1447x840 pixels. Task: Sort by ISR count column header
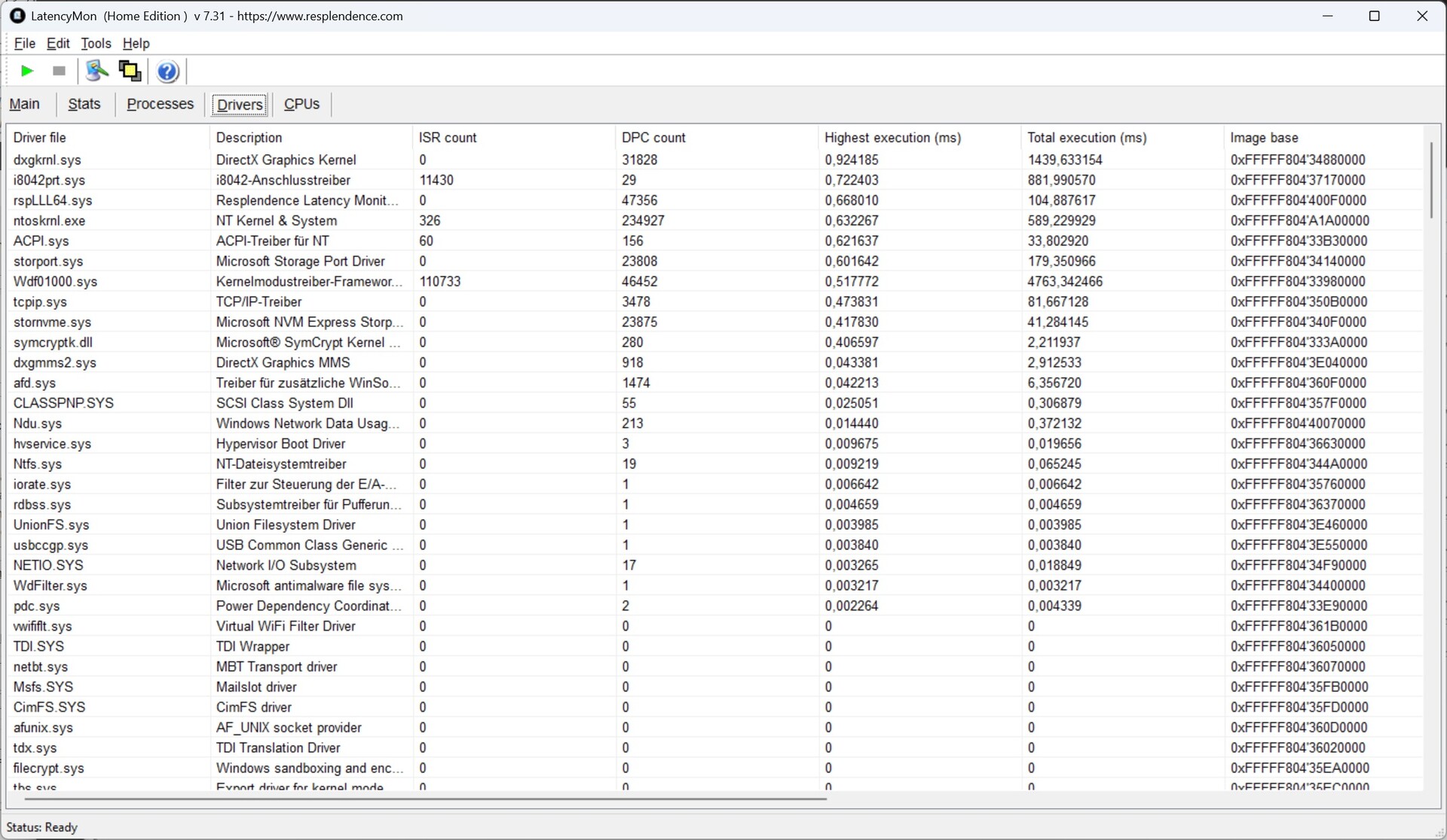pyautogui.click(x=448, y=138)
